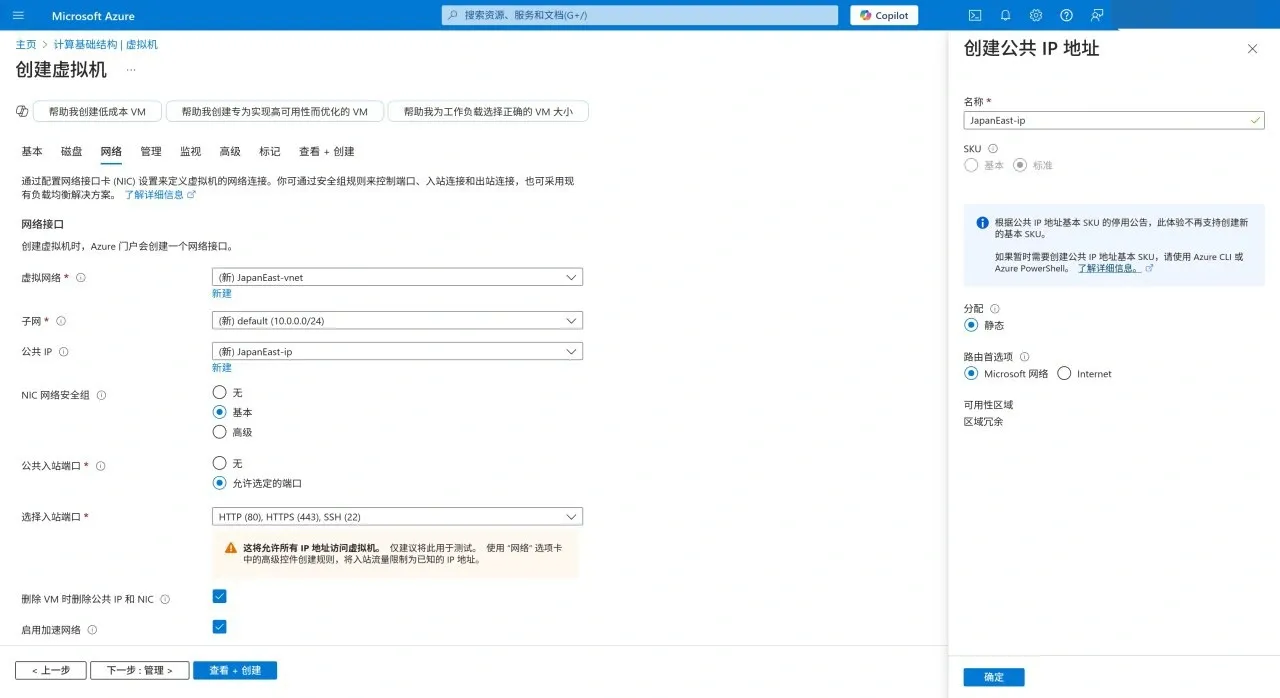
Task: Expand the 选择入站端口 dropdown
Action: coord(397,516)
